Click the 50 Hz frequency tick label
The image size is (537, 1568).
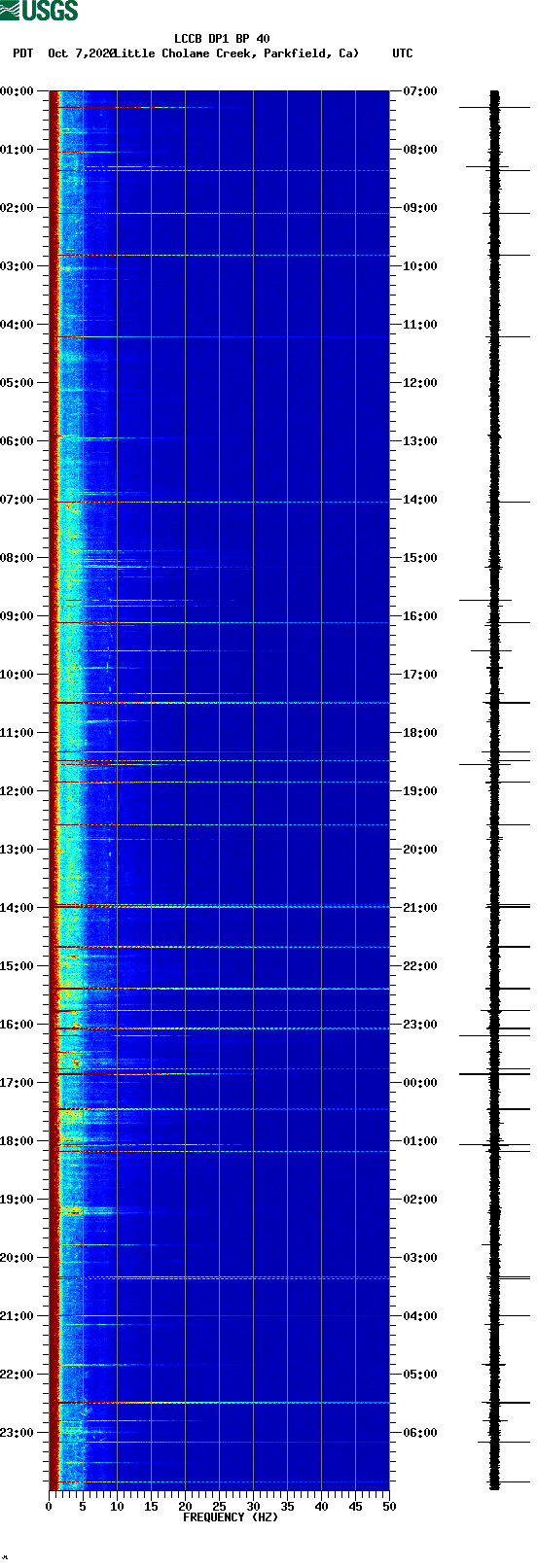tap(389, 1507)
